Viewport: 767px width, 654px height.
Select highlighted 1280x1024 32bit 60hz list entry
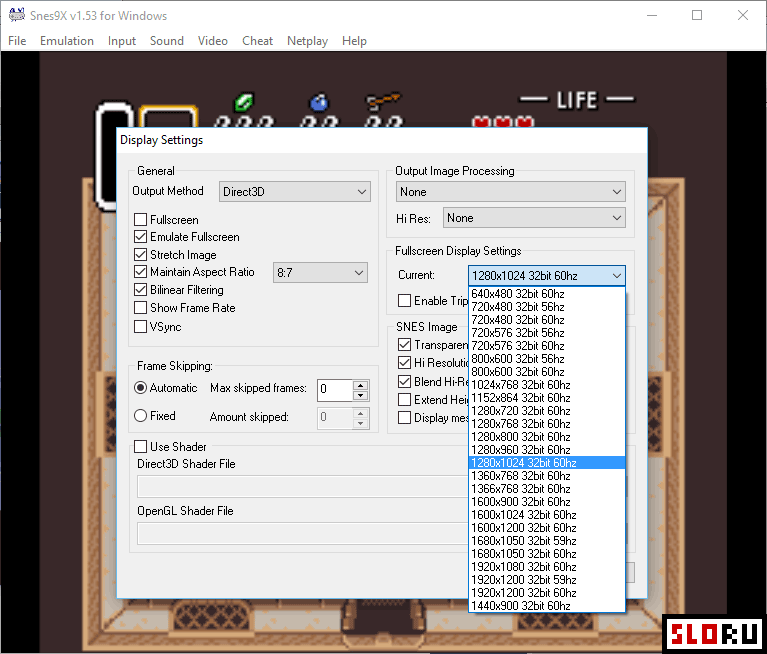pos(547,463)
